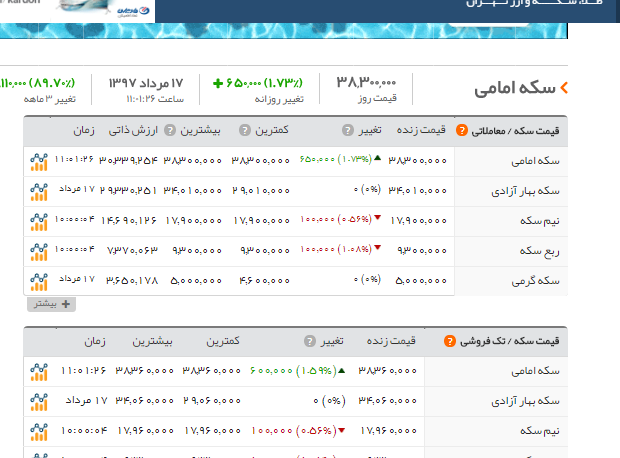This screenshot has width=620, height=458.
Task: Open ربع سکه row link
Action: click(x=540, y=251)
